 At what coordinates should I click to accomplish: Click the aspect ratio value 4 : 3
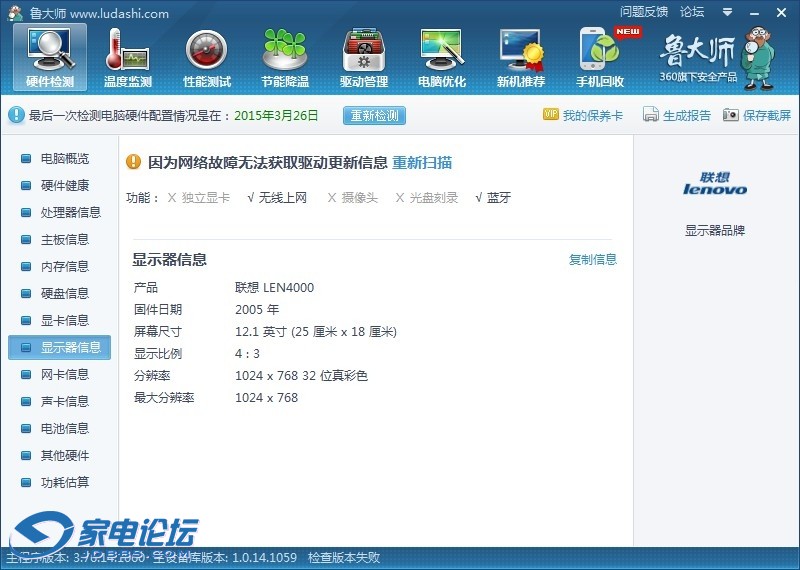coord(247,354)
